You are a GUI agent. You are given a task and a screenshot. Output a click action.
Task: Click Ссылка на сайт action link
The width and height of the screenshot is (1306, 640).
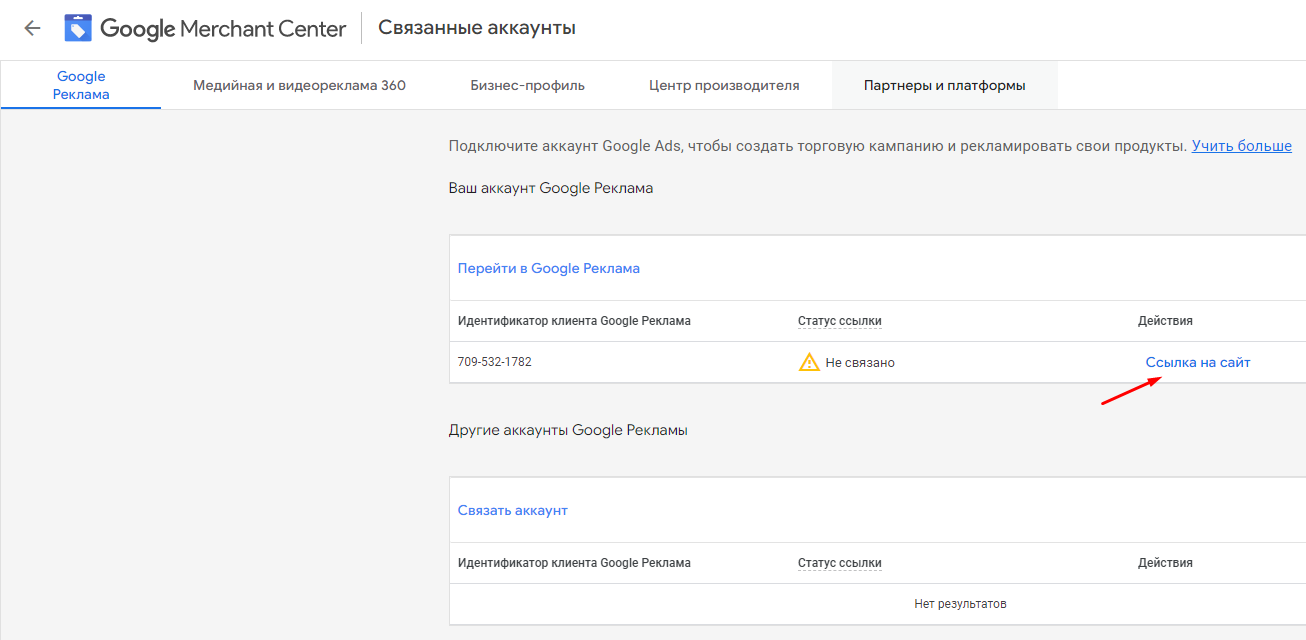point(1197,362)
